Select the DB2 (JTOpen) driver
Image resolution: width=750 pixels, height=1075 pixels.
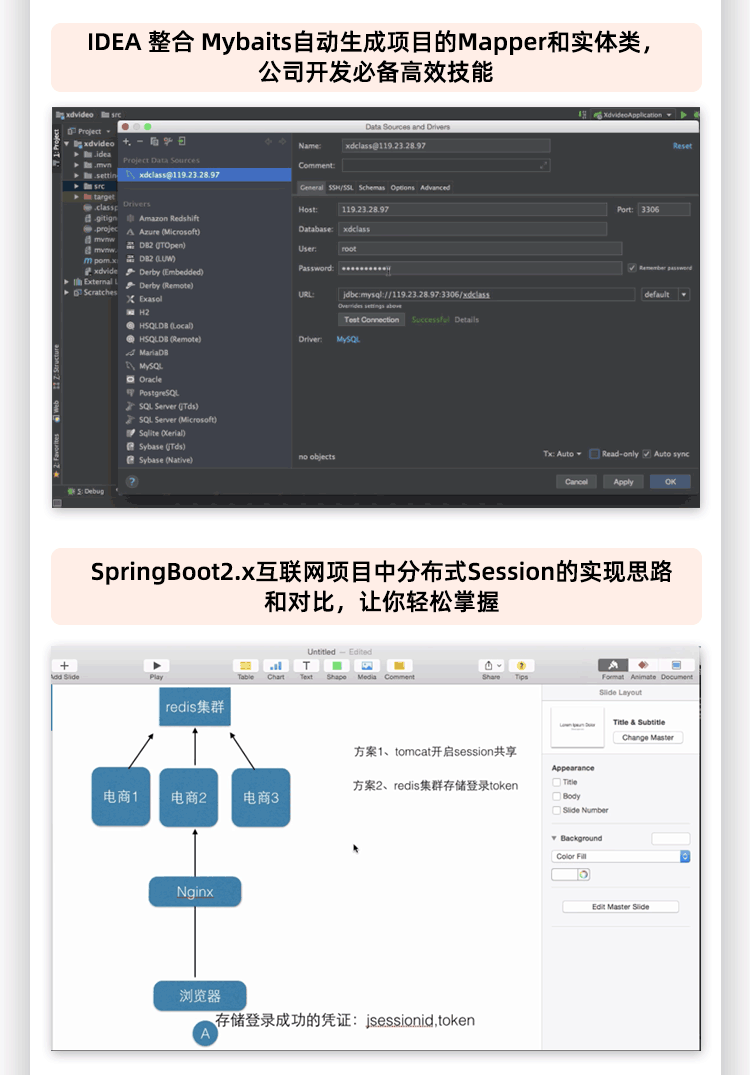click(162, 245)
